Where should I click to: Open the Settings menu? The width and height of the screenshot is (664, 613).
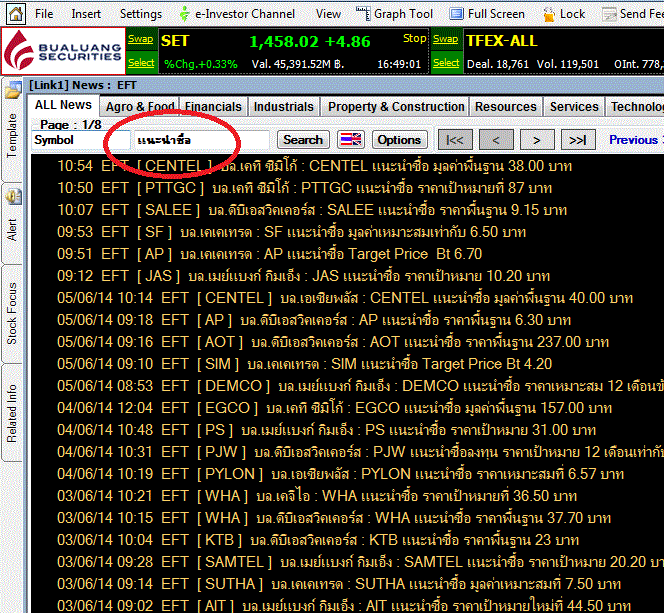point(141,14)
